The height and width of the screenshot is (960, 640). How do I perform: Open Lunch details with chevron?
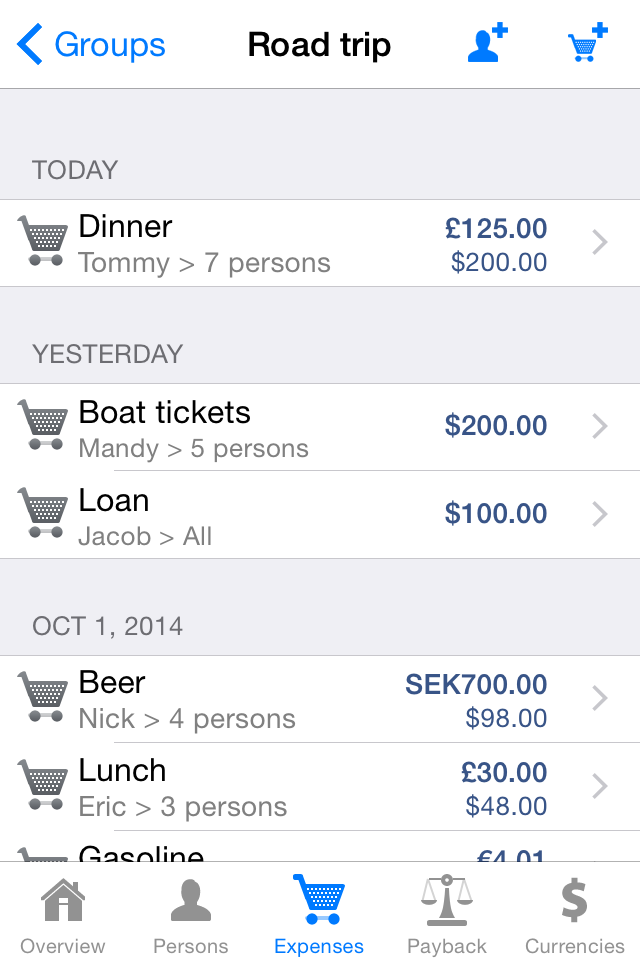[x=600, y=786]
